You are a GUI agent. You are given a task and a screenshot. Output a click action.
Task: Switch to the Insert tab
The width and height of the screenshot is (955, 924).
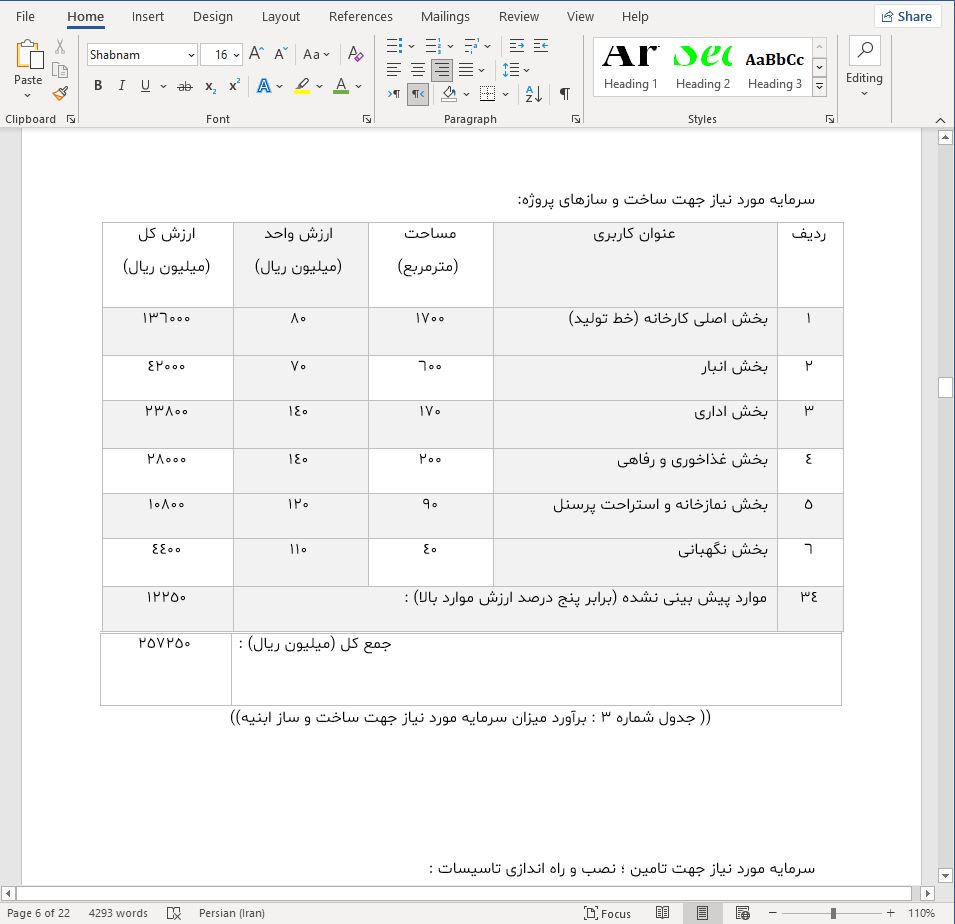pyautogui.click(x=147, y=16)
